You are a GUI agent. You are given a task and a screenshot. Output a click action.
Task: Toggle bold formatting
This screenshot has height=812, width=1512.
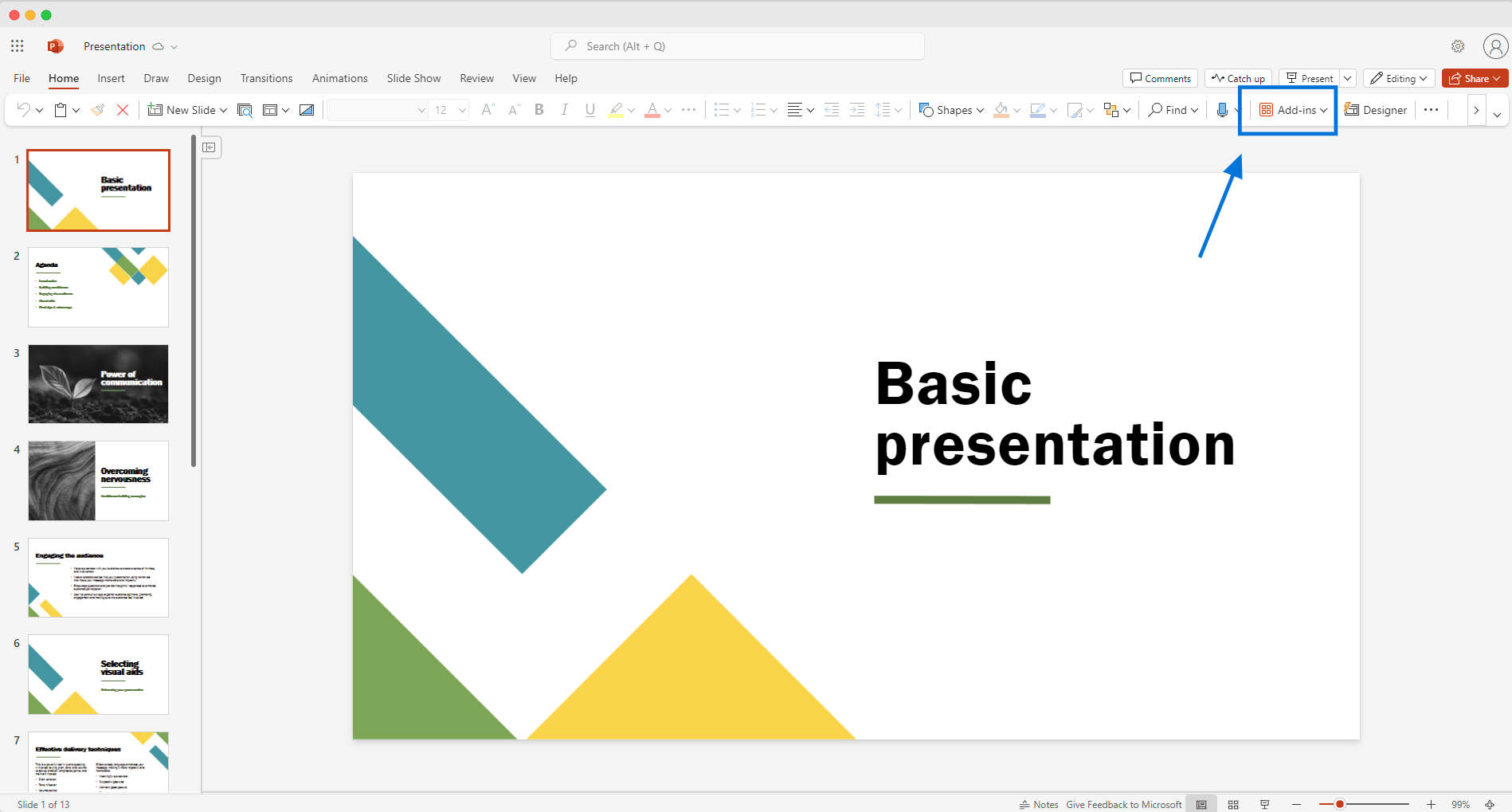539,109
